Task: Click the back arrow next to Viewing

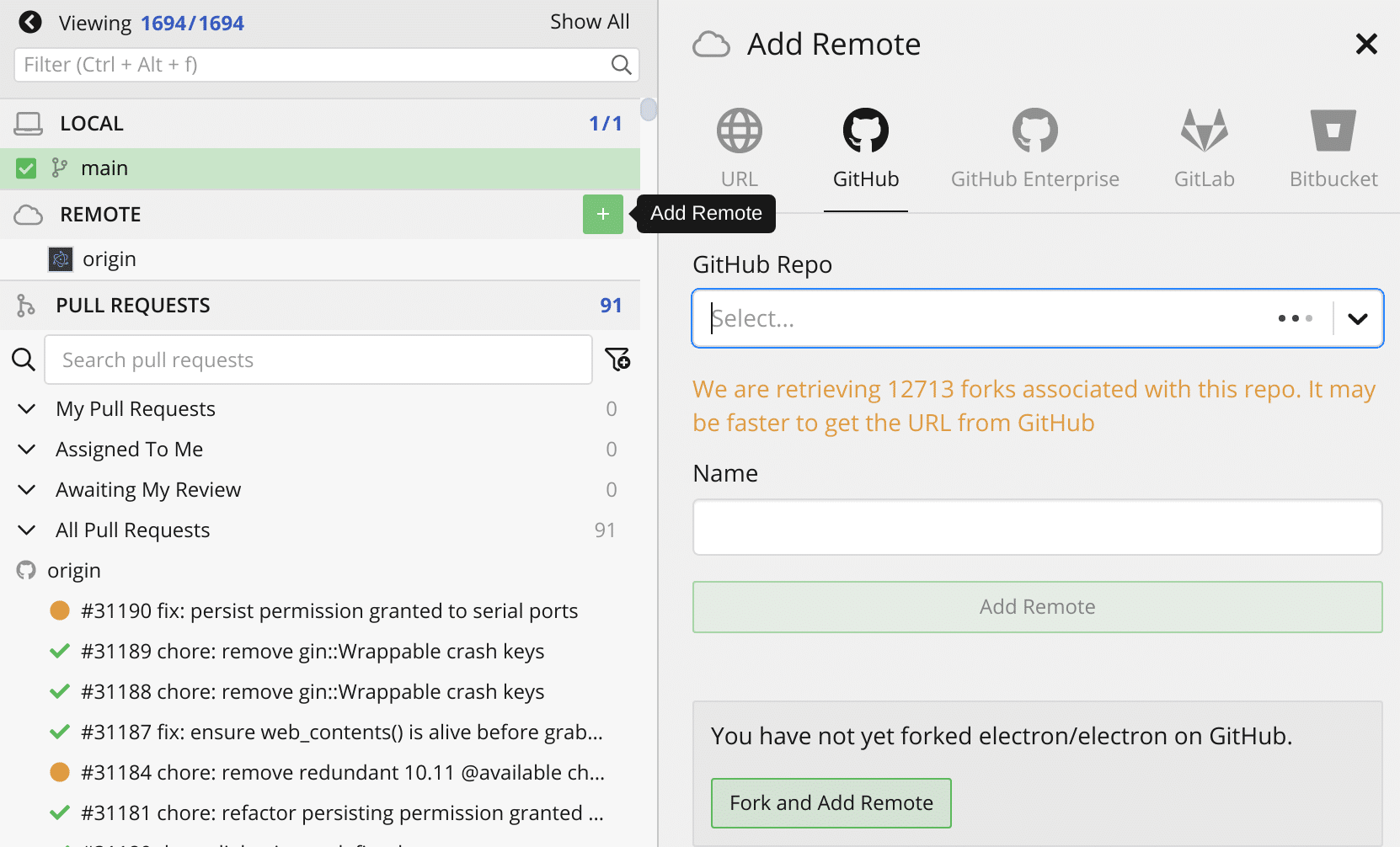Action: tap(30, 22)
